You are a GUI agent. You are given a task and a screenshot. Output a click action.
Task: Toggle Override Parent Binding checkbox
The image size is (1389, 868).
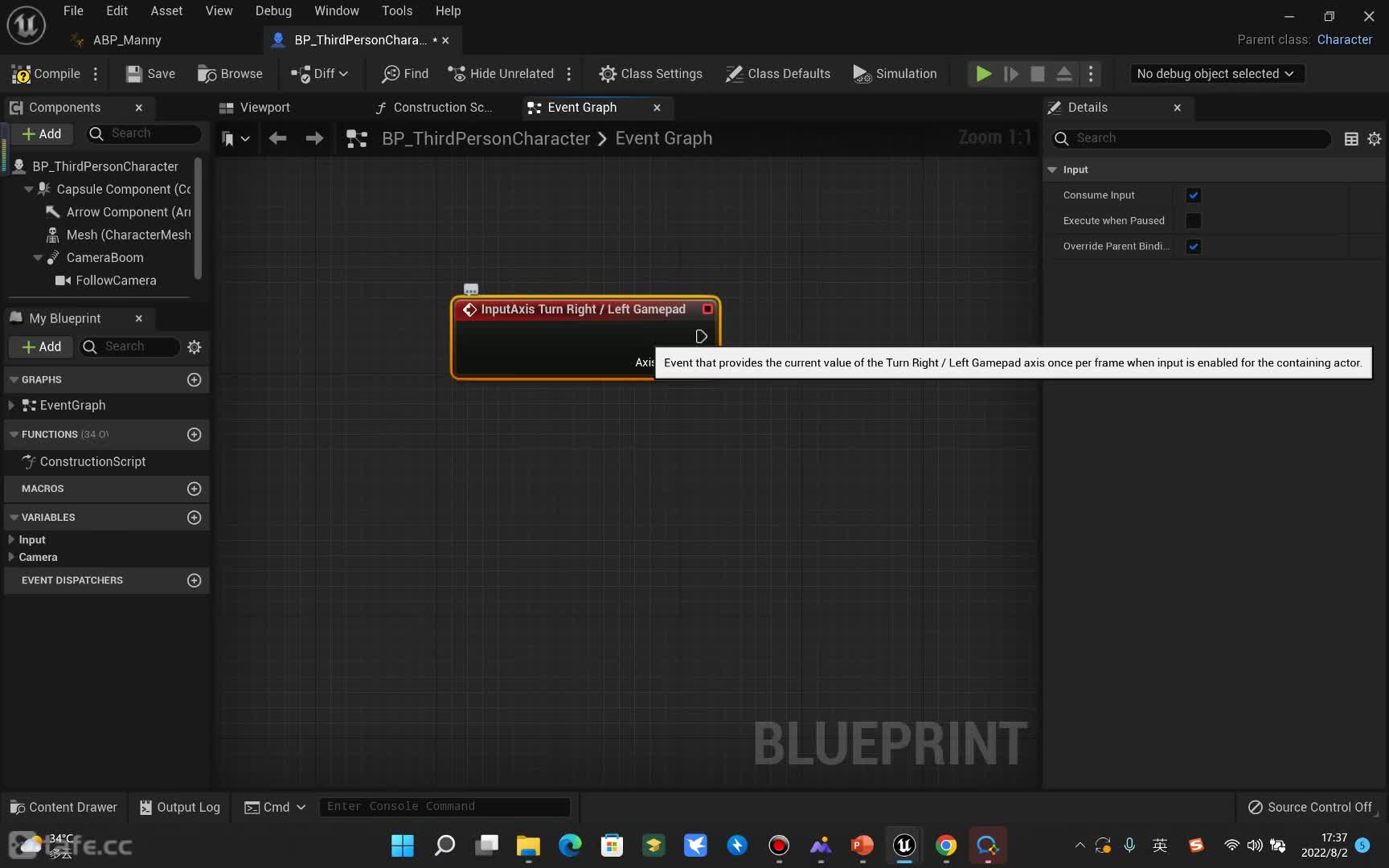pyautogui.click(x=1194, y=247)
